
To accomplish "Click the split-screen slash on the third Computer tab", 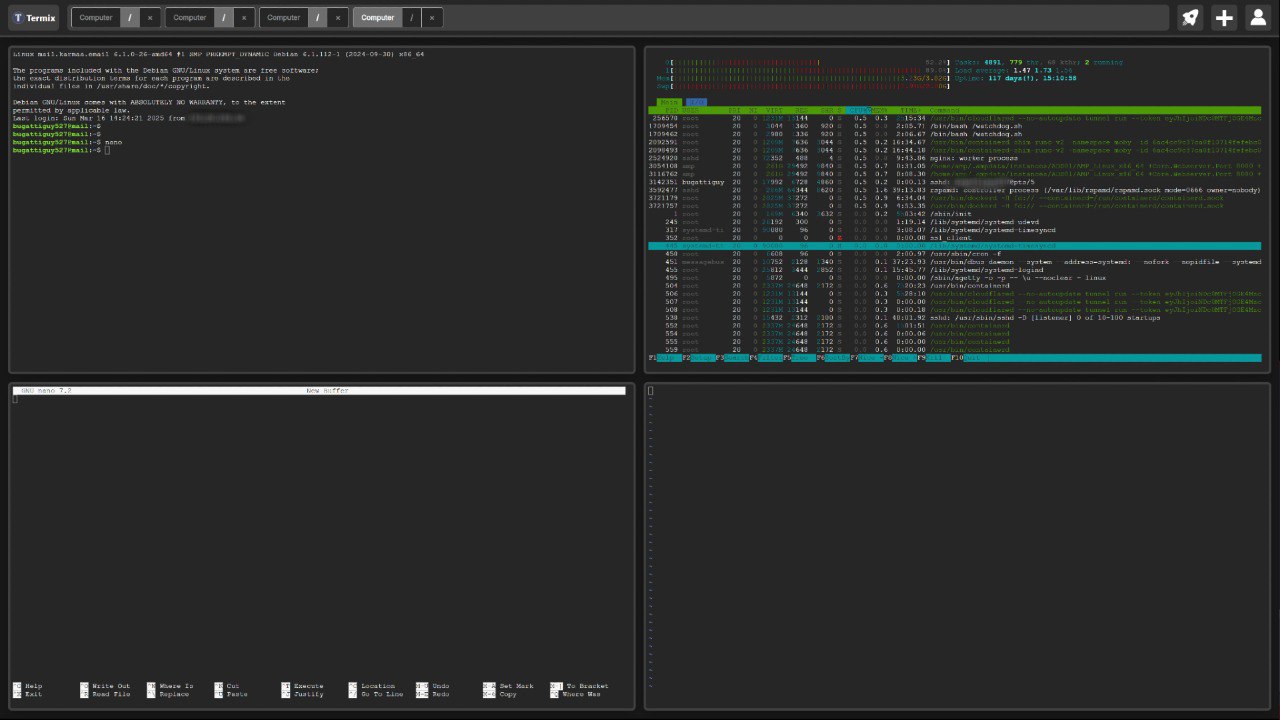I will coord(318,17).
